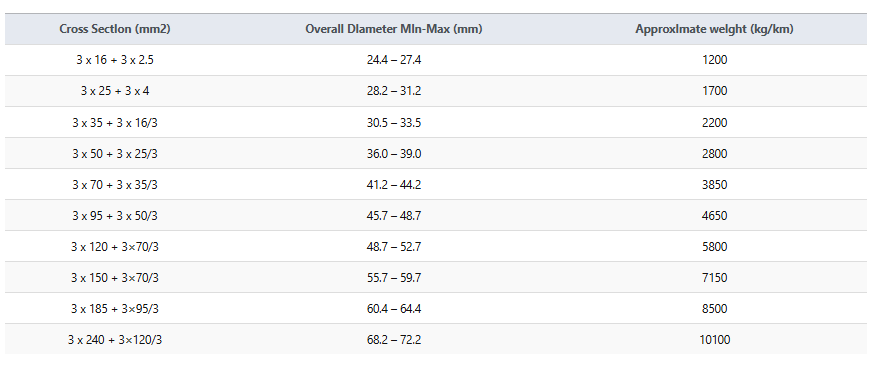Click the 3 x 50 + 3 x 25/3 cell
873x382 pixels.
tap(115, 154)
